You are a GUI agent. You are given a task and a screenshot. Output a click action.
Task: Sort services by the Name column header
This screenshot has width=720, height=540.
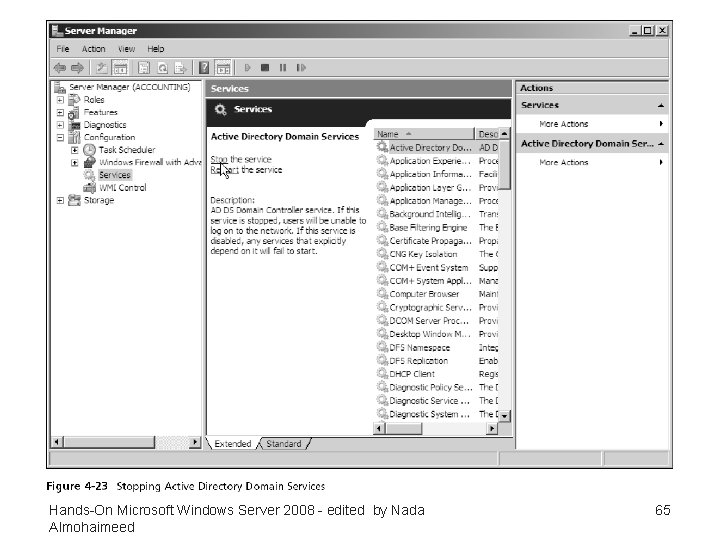424,134
